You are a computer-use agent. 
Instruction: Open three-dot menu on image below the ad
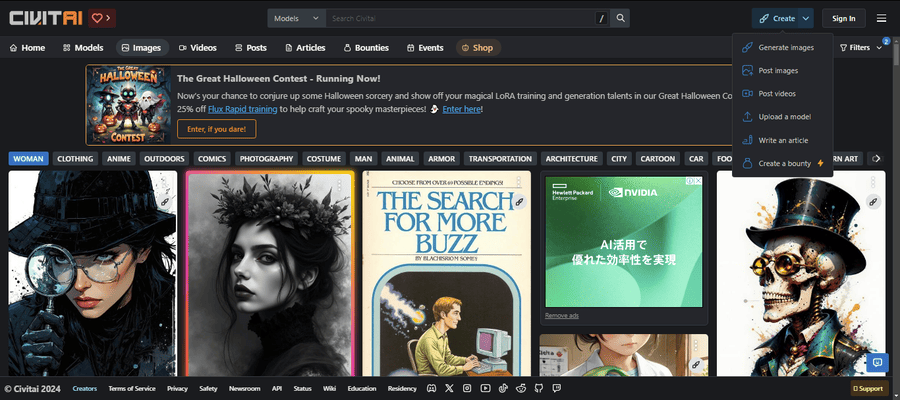(696, 345)
